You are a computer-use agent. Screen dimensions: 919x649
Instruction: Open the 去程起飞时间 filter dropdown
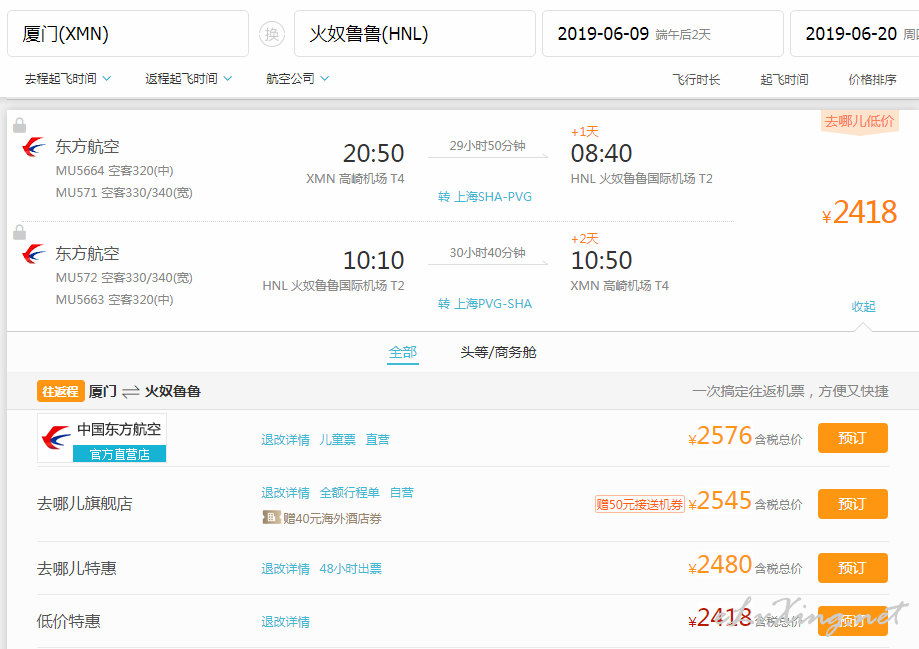coord(67,79)
